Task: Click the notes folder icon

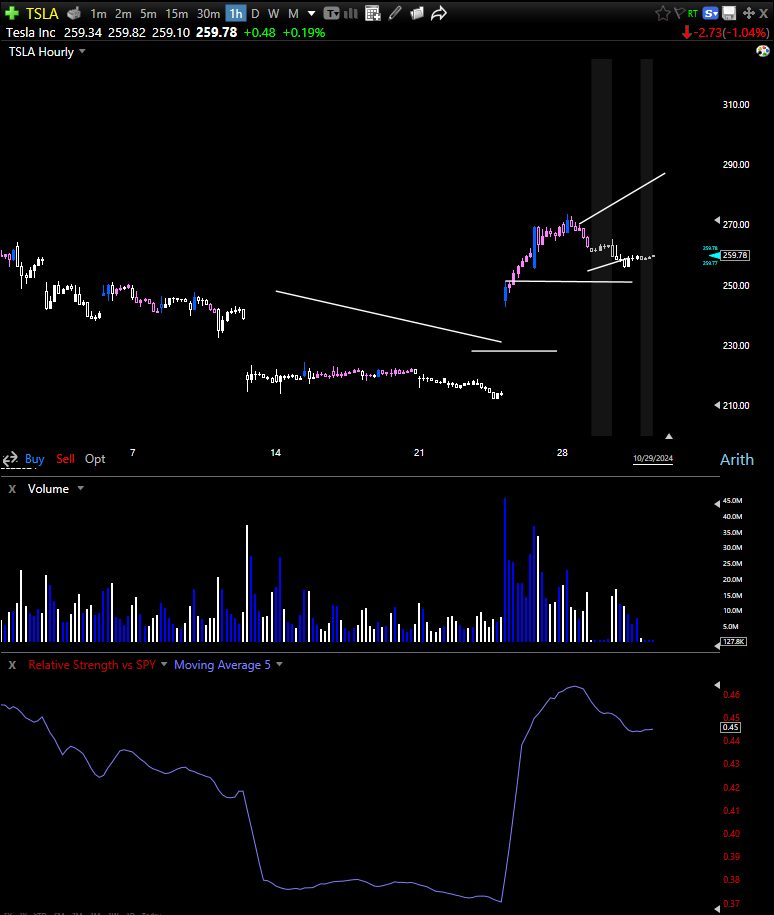Action: pyautogui.click(x=417, y=13)
